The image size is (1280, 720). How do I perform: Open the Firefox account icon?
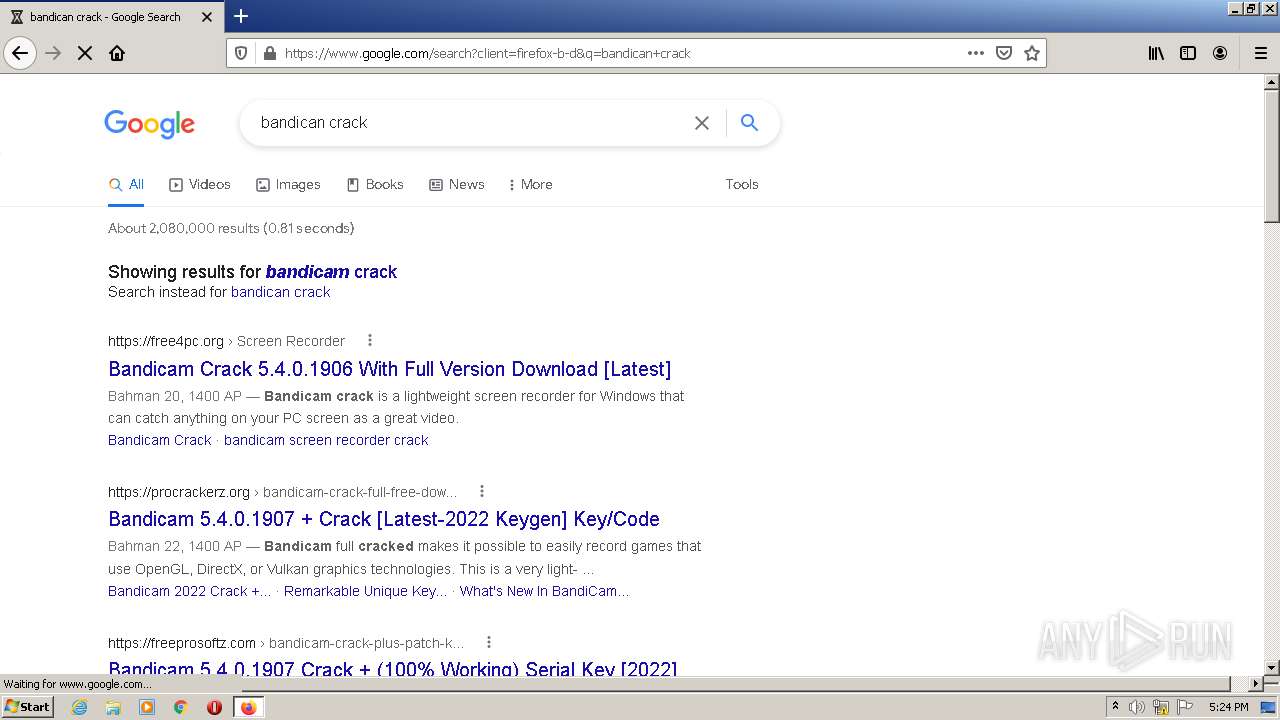1220,53
